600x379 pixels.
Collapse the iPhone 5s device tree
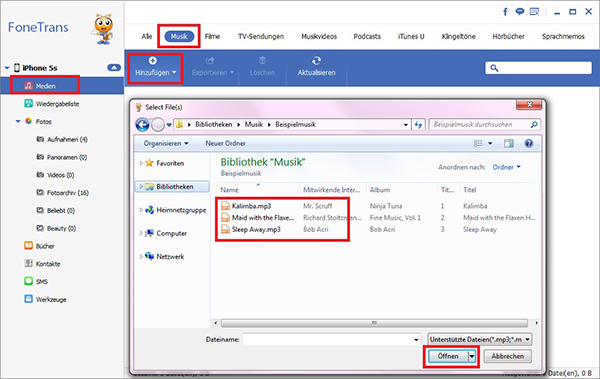click(7, 68)
